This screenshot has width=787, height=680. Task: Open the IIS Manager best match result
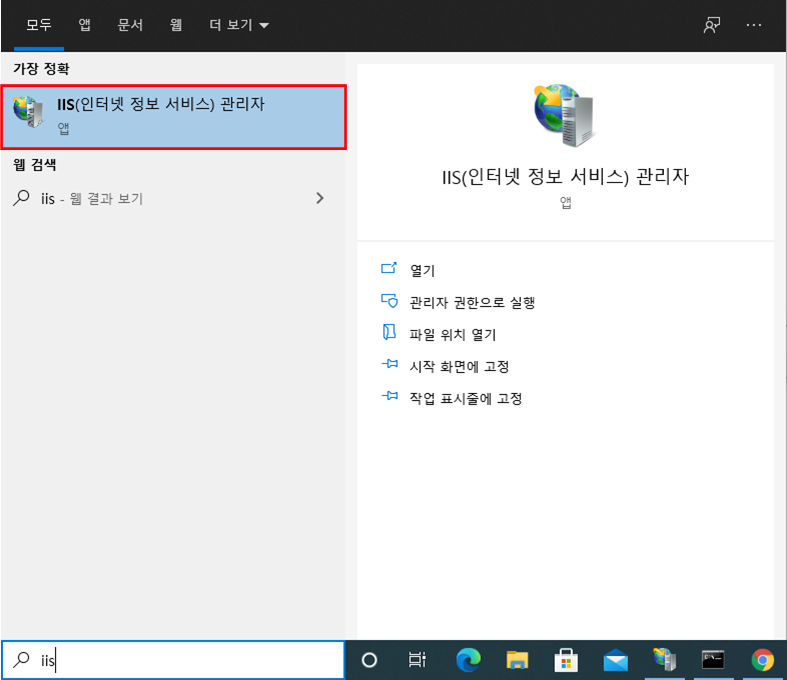pos(174,117)
